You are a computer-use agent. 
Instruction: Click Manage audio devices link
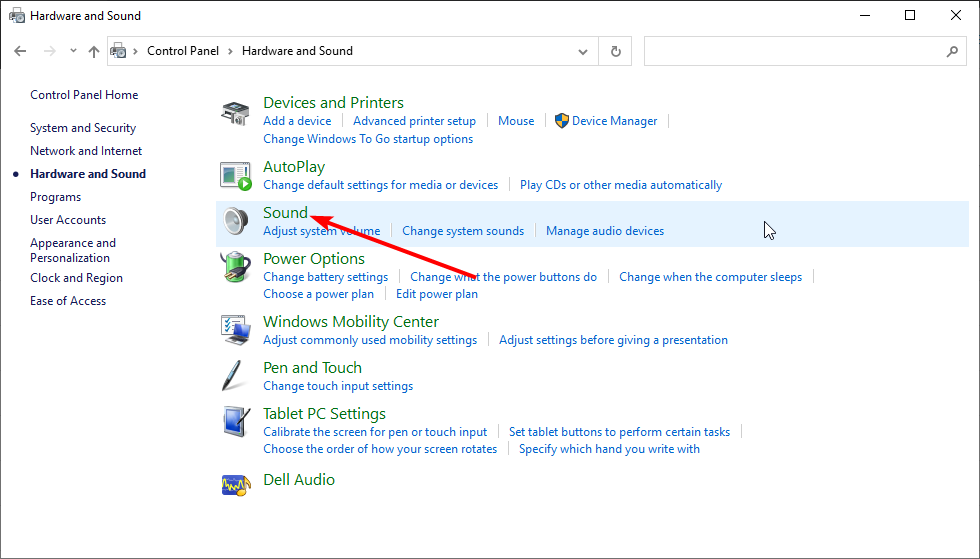[605, 231]
